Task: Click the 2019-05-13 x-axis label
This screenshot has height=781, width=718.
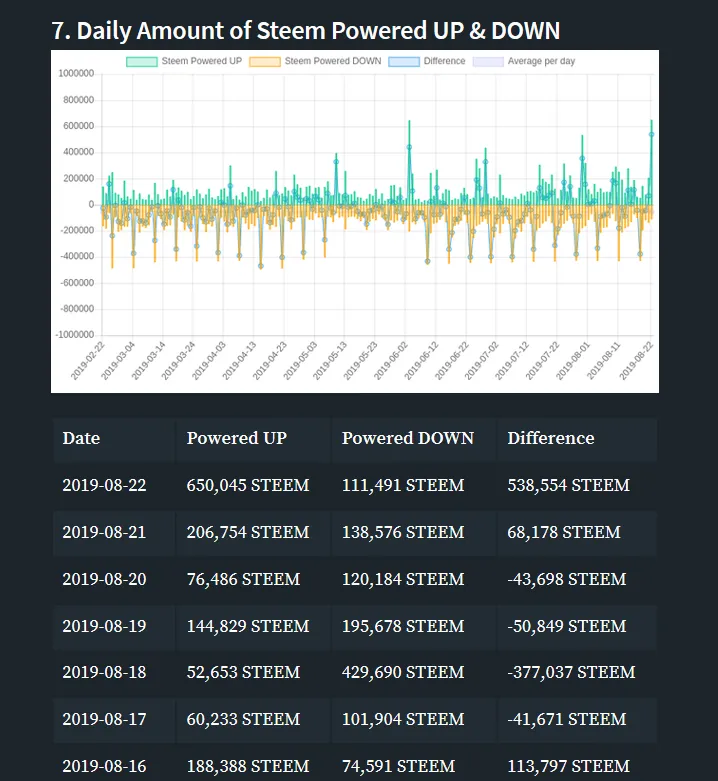Action: click(x=330, y=361)
